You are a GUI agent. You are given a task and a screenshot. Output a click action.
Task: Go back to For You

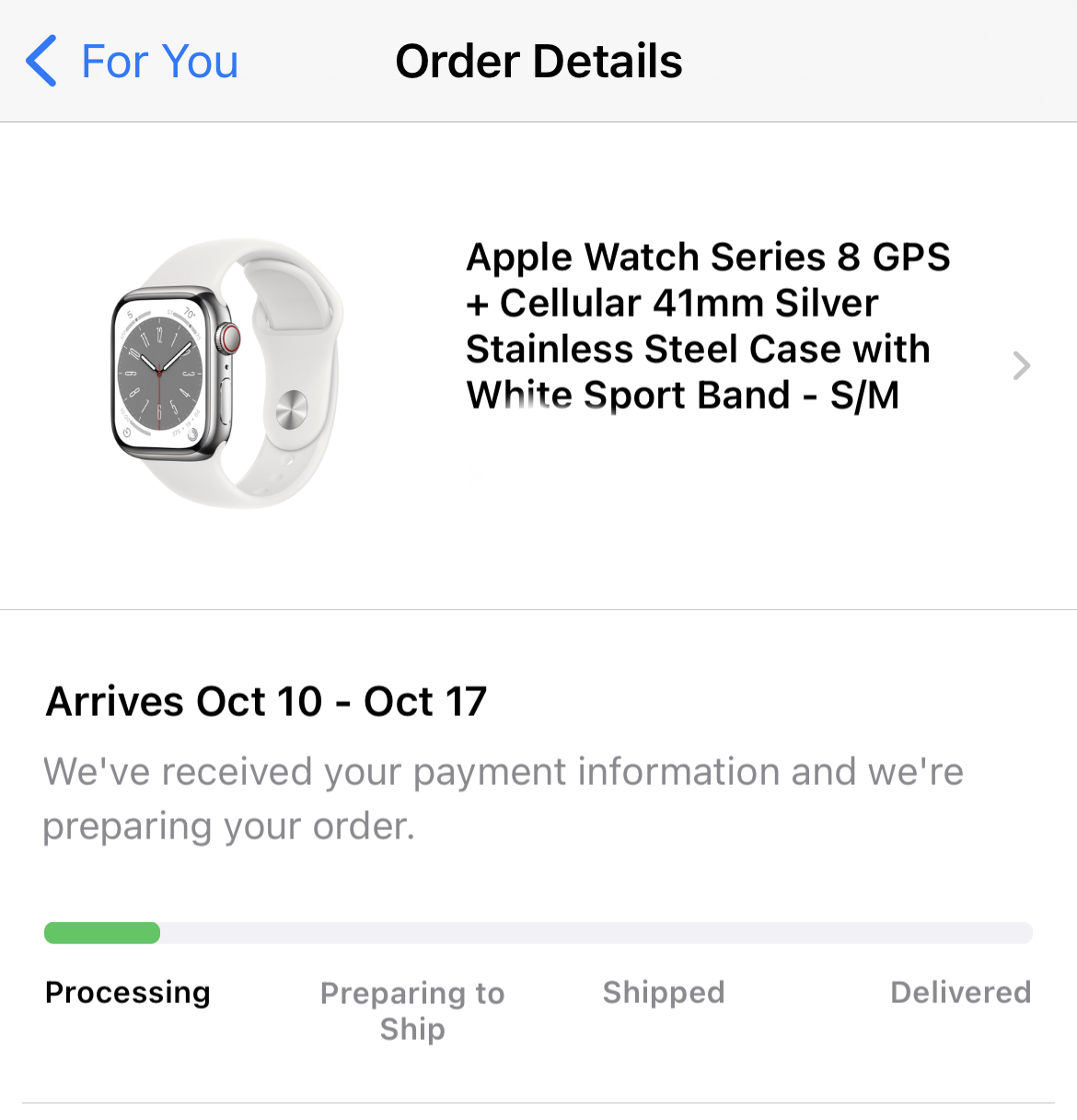(159, 62)
